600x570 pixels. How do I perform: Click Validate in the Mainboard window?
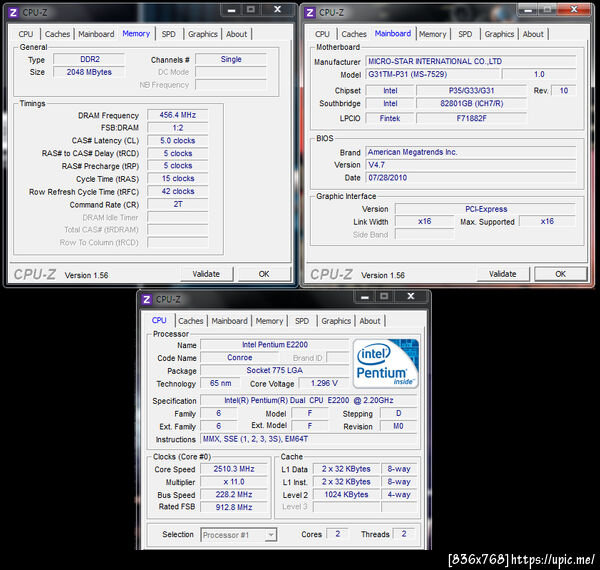[503, 274]
